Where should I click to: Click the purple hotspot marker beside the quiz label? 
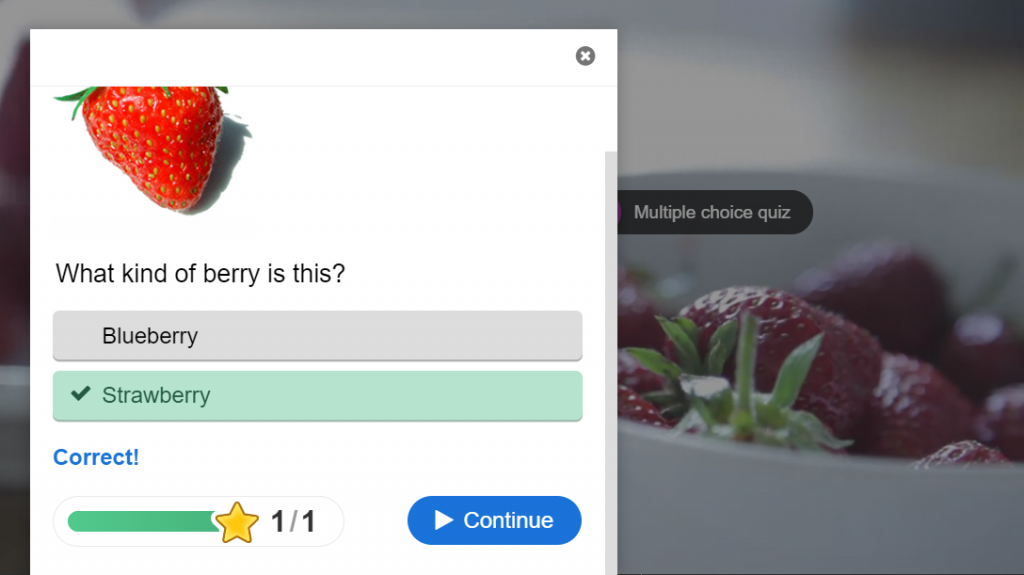pyautogui.click(x=618, y=212)
